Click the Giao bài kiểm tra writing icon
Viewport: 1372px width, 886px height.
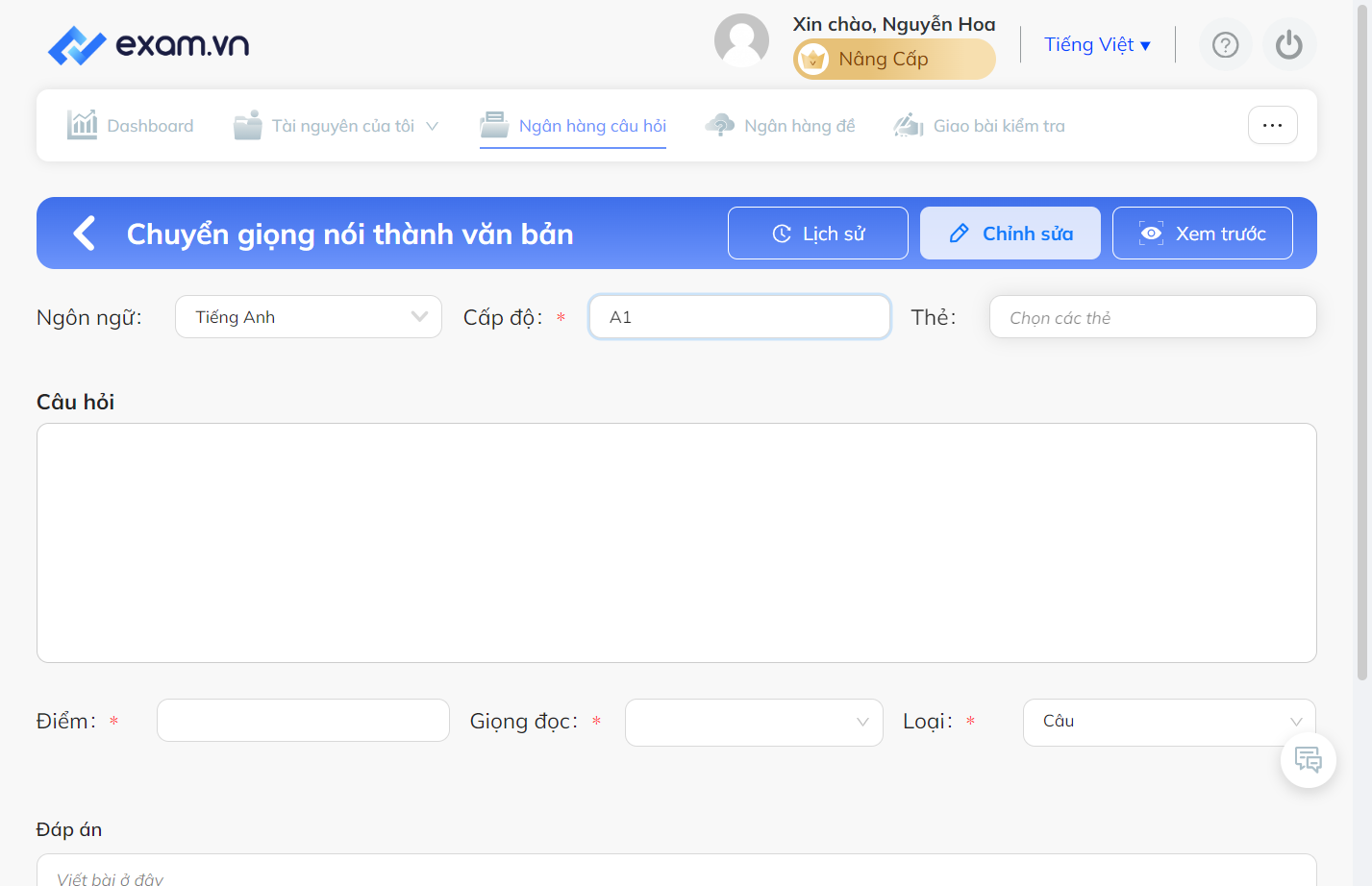point(909,125)
